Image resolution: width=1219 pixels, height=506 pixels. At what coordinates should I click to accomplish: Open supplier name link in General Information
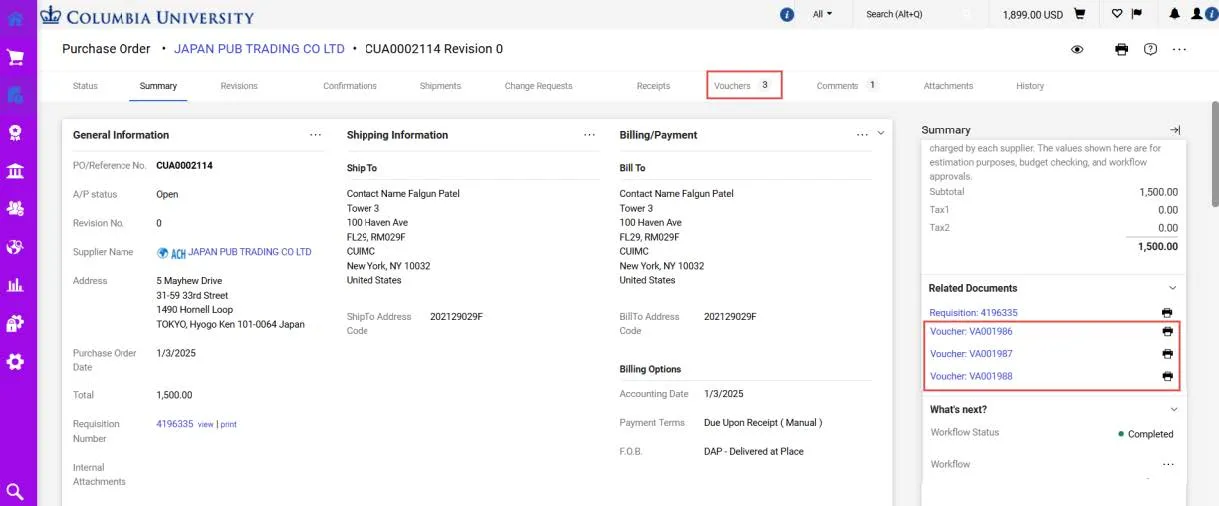[250, 252]
